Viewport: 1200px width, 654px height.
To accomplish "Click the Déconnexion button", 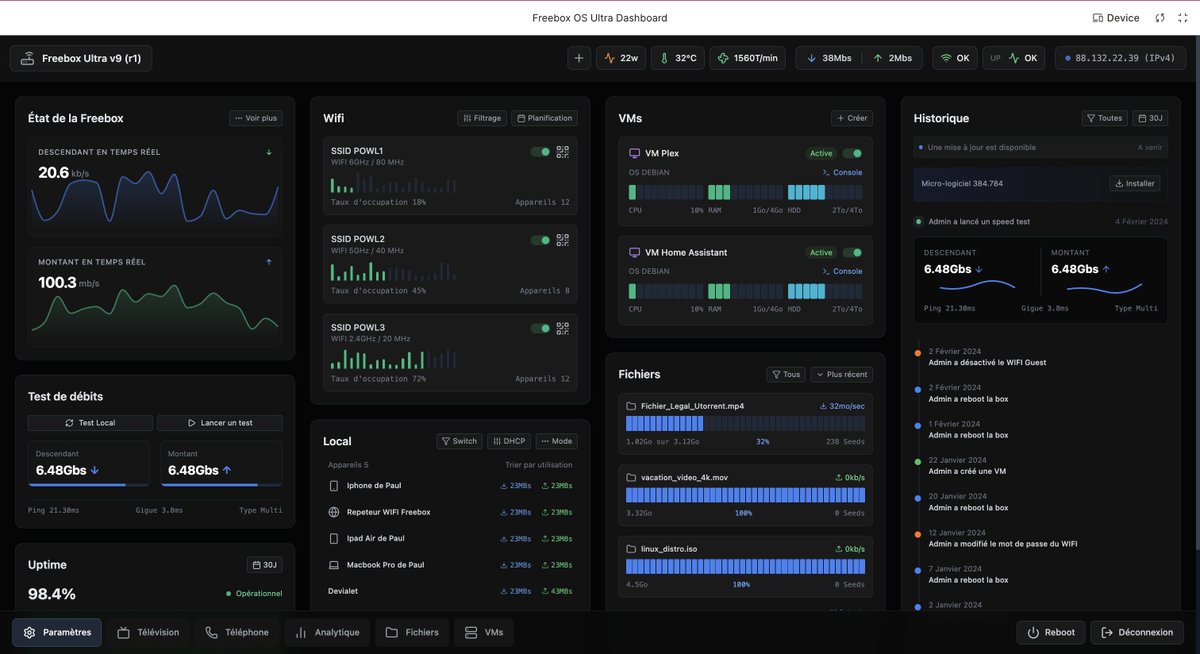I will click(x=1137, y=632).
